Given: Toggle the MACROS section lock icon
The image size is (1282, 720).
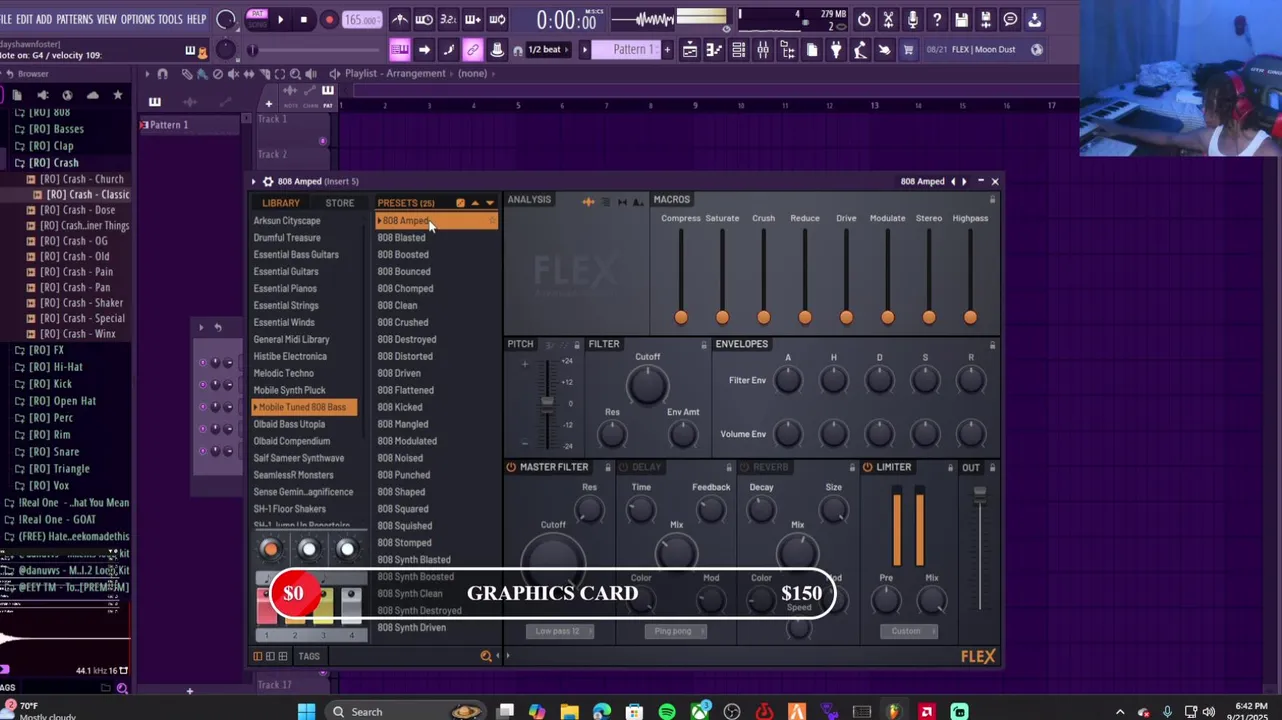Looking at the screenshot, I should coord(992,200).
